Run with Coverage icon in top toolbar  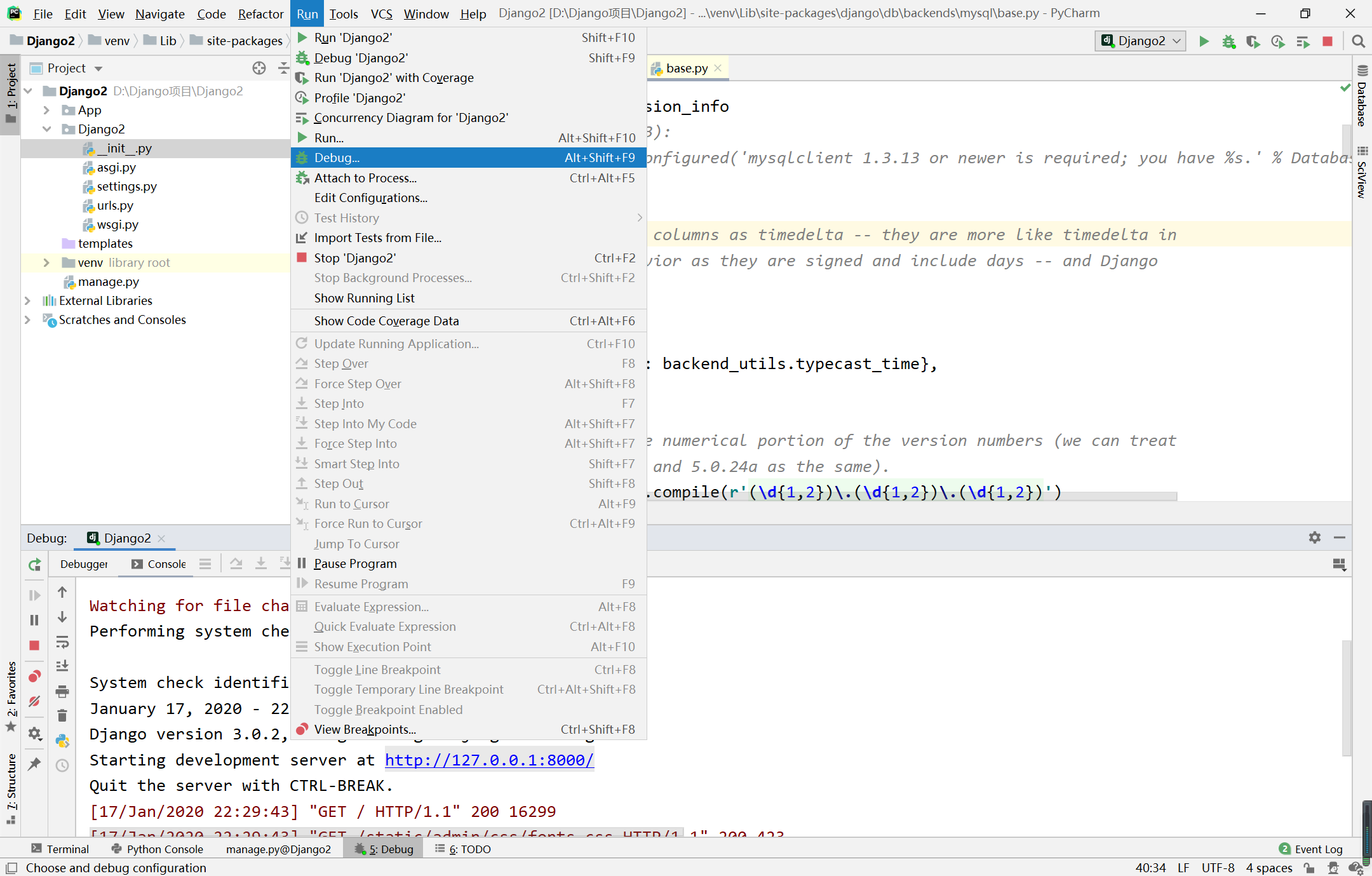click(1253, 41)
